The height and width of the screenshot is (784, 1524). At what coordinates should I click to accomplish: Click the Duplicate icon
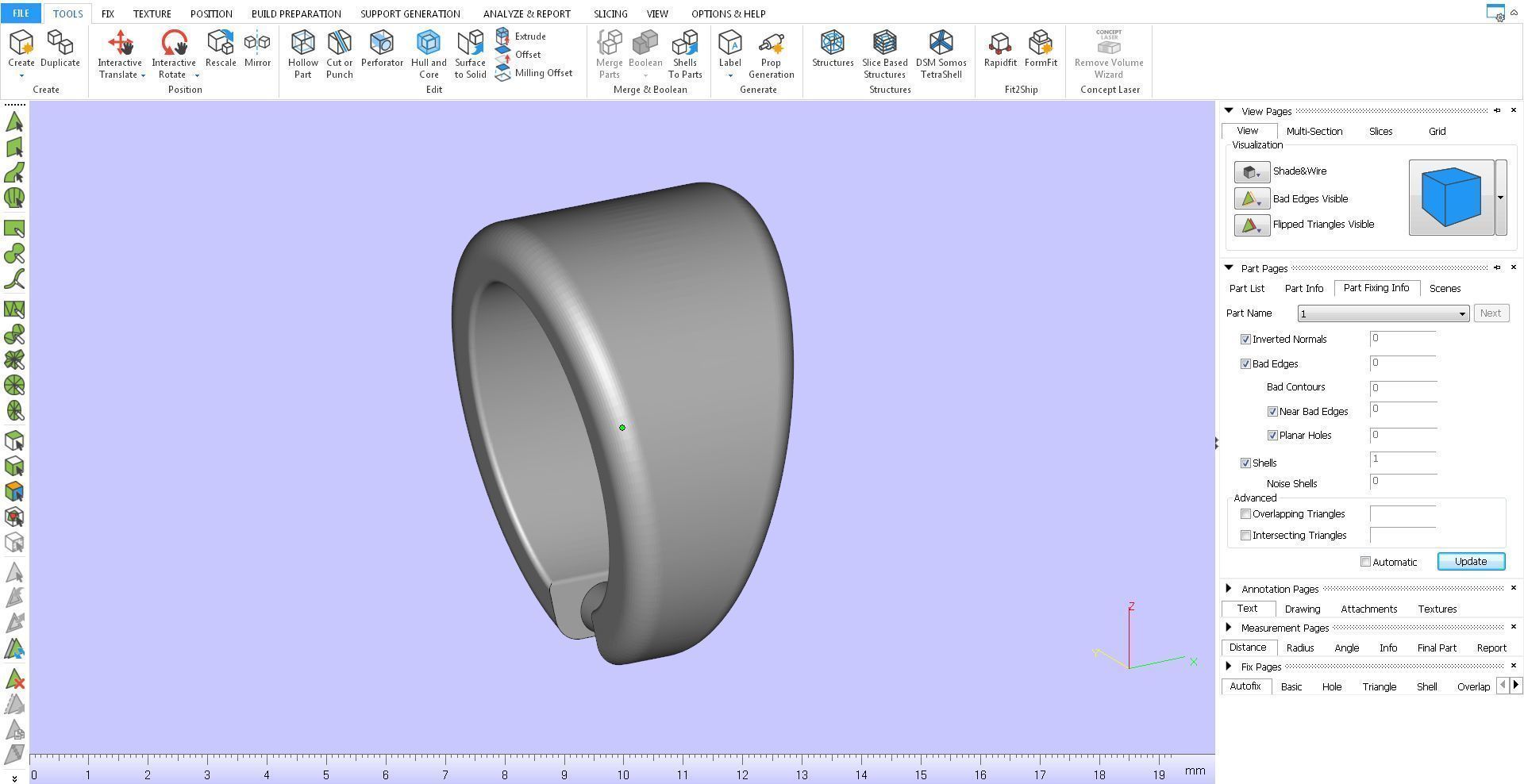click(x=60, y=43)
